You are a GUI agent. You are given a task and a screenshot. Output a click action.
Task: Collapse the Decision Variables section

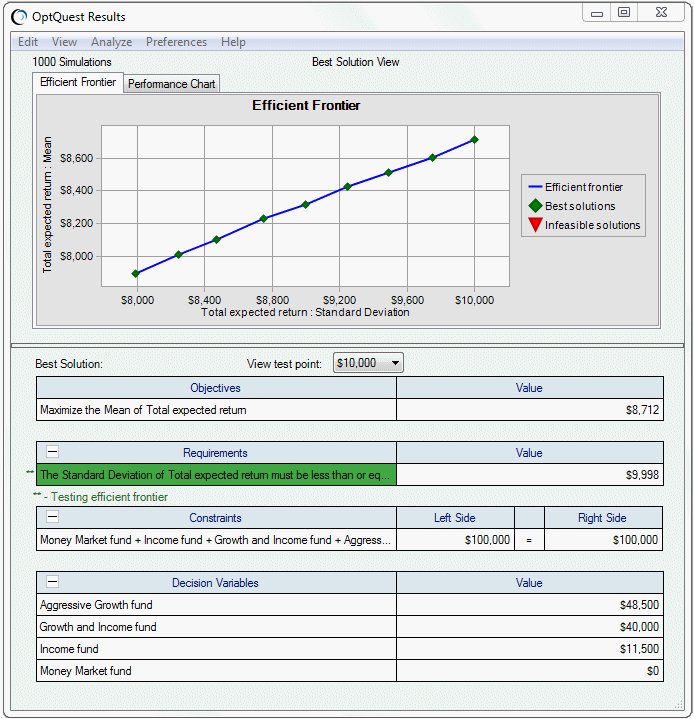coord(53,582)
